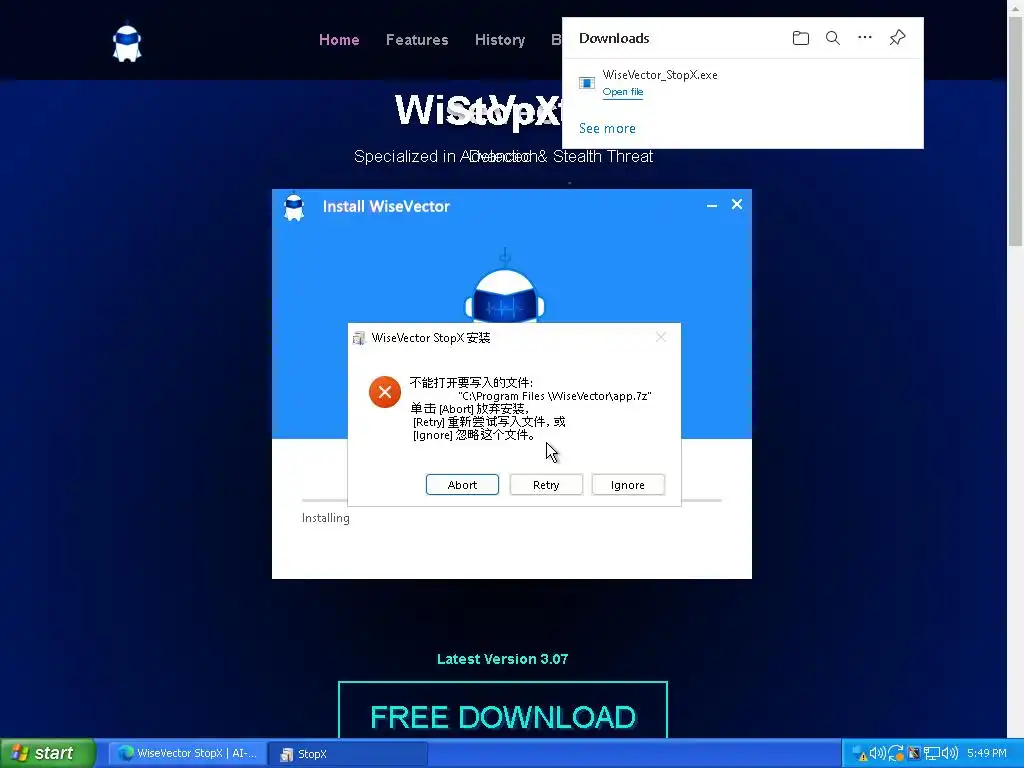Close the Install WiseVector window
The height and width of the screenshot is (768, 1024).
coord(737,204)
